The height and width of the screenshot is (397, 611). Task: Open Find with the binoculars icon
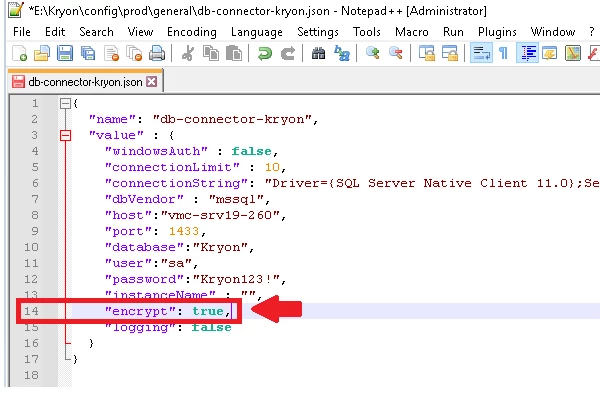(318, 53)
